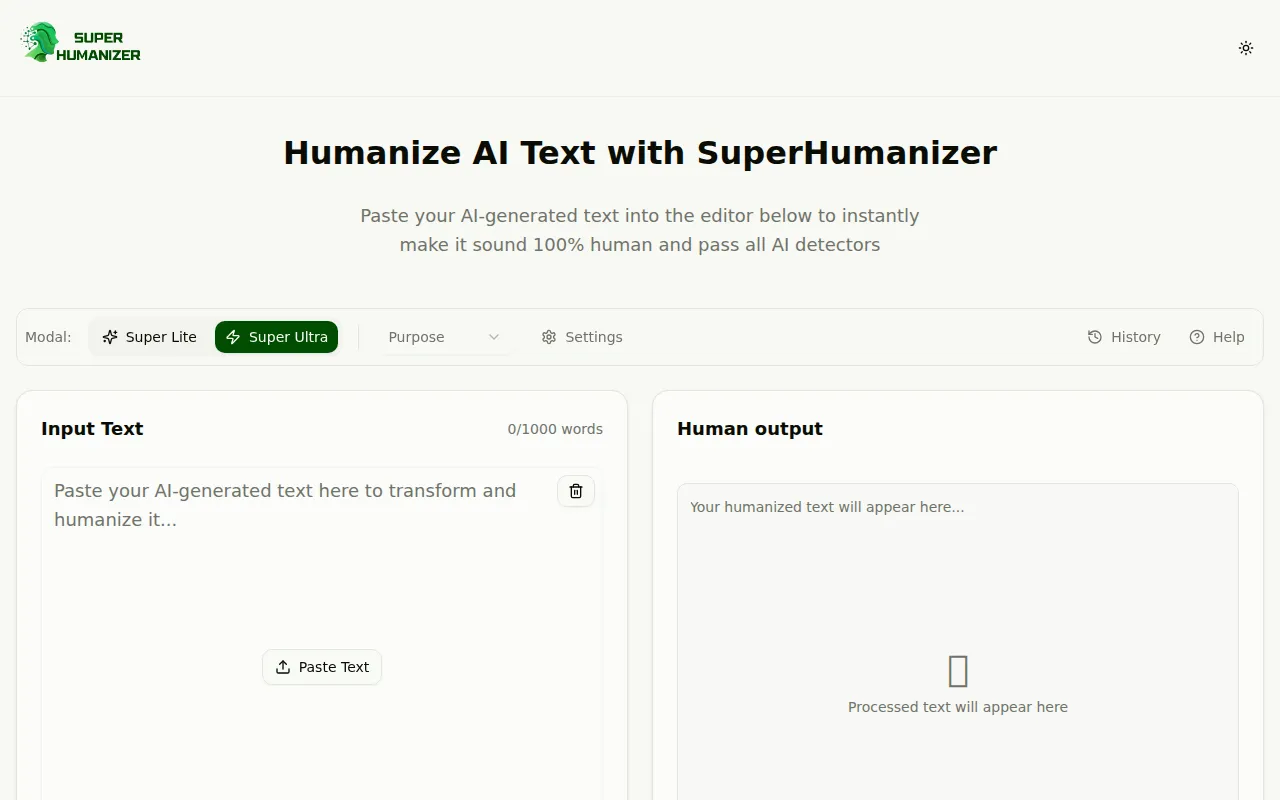
Task: Click the Paste Text button
Action: (x=322, y=667)
